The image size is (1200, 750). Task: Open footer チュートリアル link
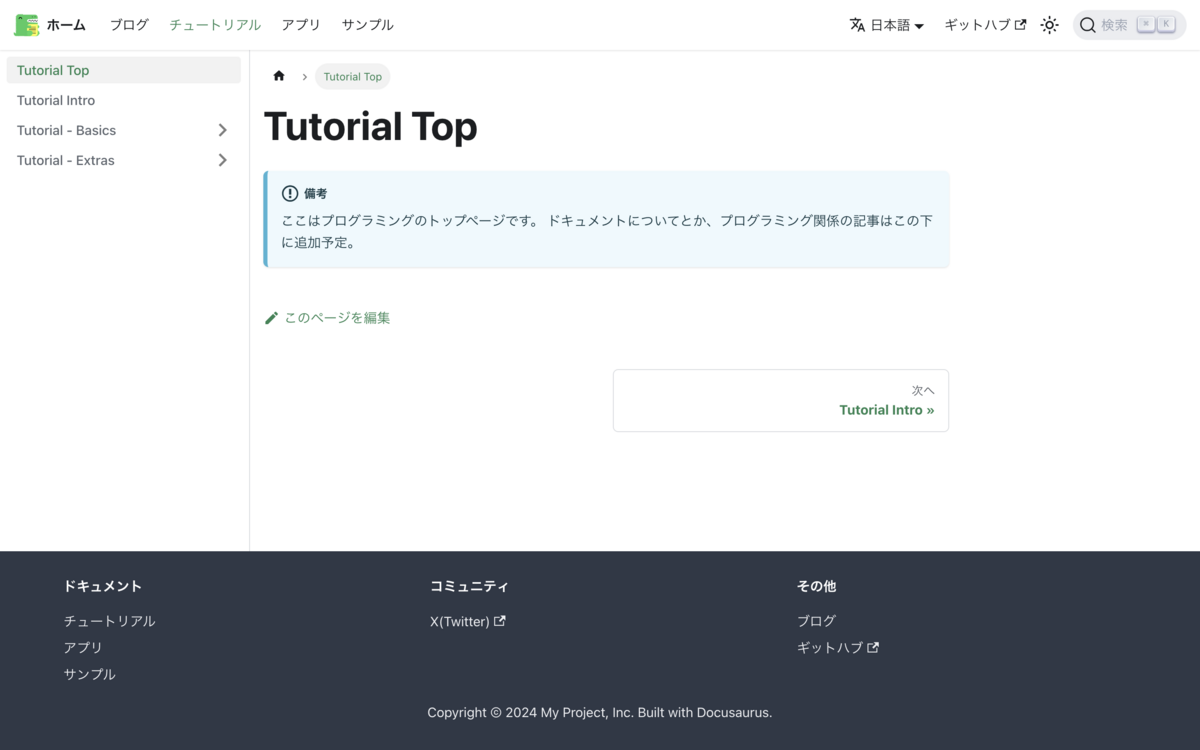coord(110,621)
